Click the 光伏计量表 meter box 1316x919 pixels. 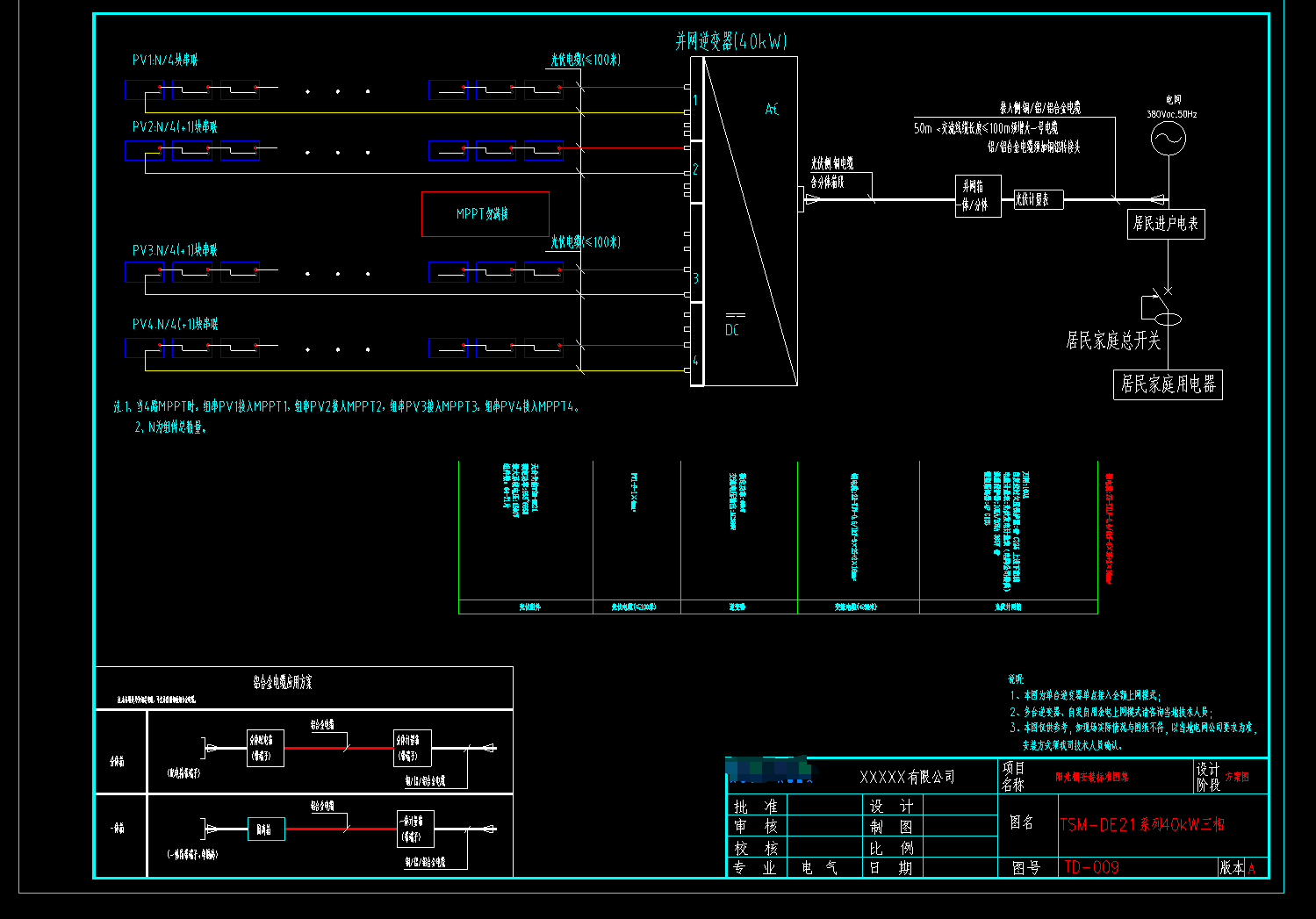[1039, 199]
